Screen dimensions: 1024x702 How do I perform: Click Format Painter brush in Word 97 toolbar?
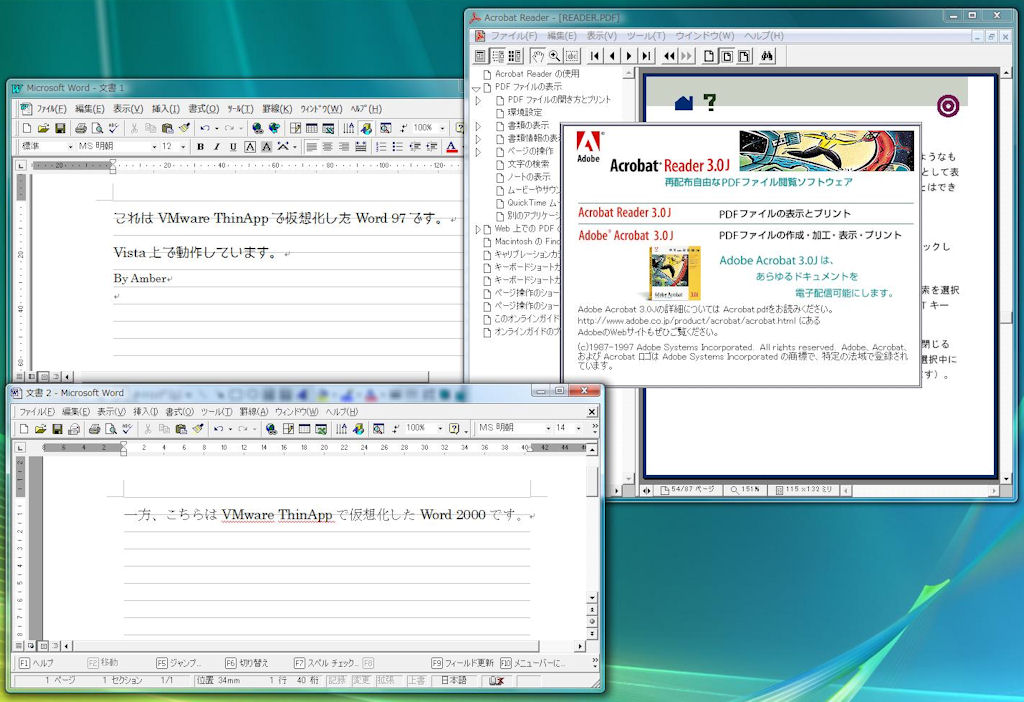click(x=184, y=128)
